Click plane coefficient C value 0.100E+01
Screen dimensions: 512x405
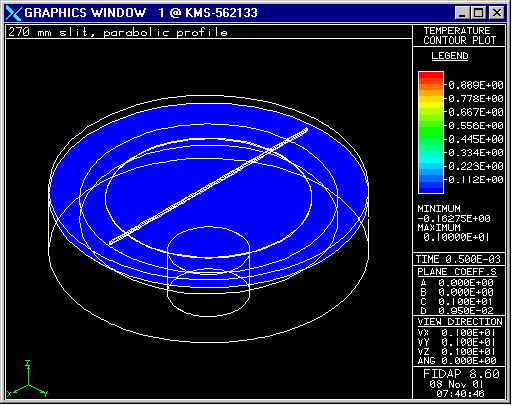coord(466,302)
